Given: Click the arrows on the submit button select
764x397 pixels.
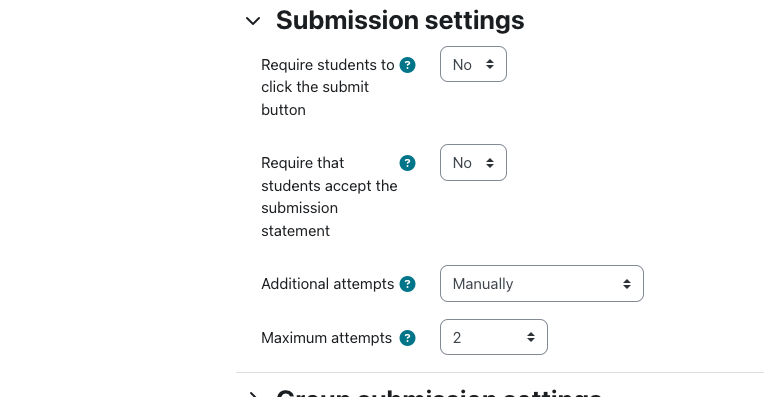Looking at the screenshot, I should (x=490, y=64).
